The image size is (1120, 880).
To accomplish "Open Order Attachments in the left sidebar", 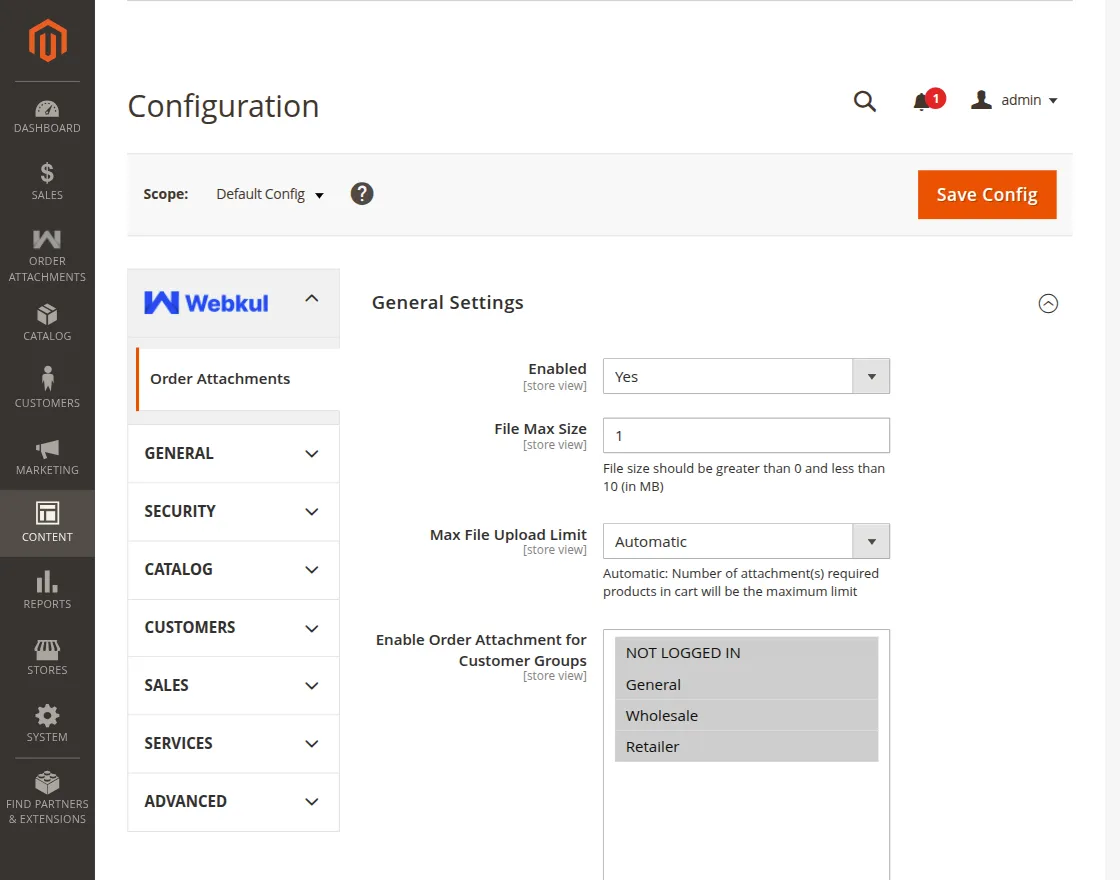I will [x=47, y=256].
